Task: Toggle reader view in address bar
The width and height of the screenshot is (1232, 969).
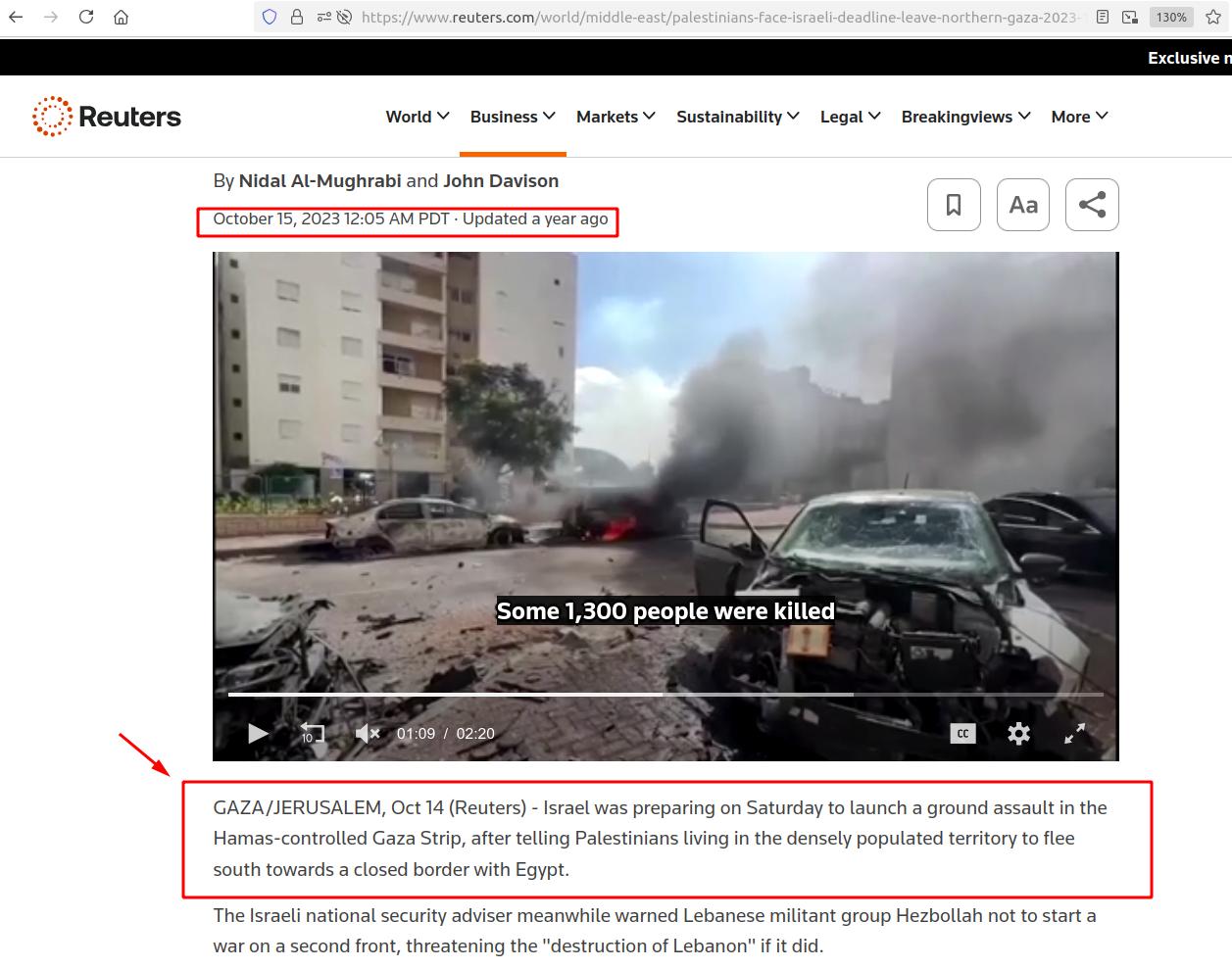Action: (x=1103, y=17)
